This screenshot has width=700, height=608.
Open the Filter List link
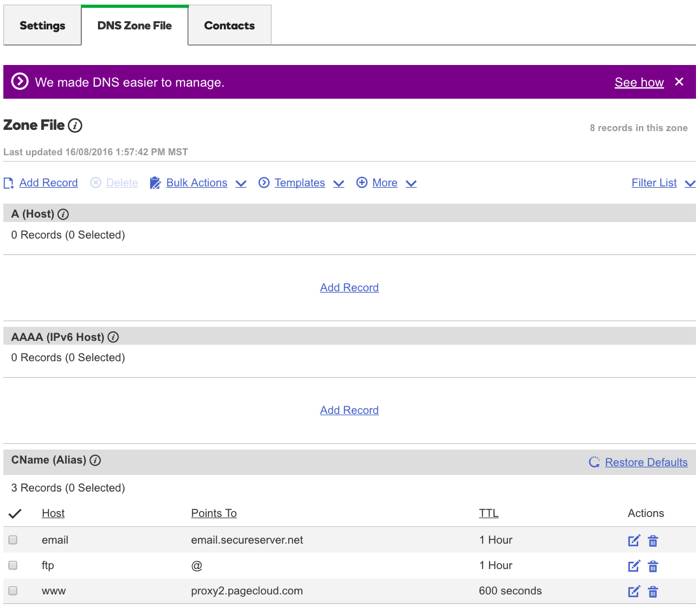point(654,183)
